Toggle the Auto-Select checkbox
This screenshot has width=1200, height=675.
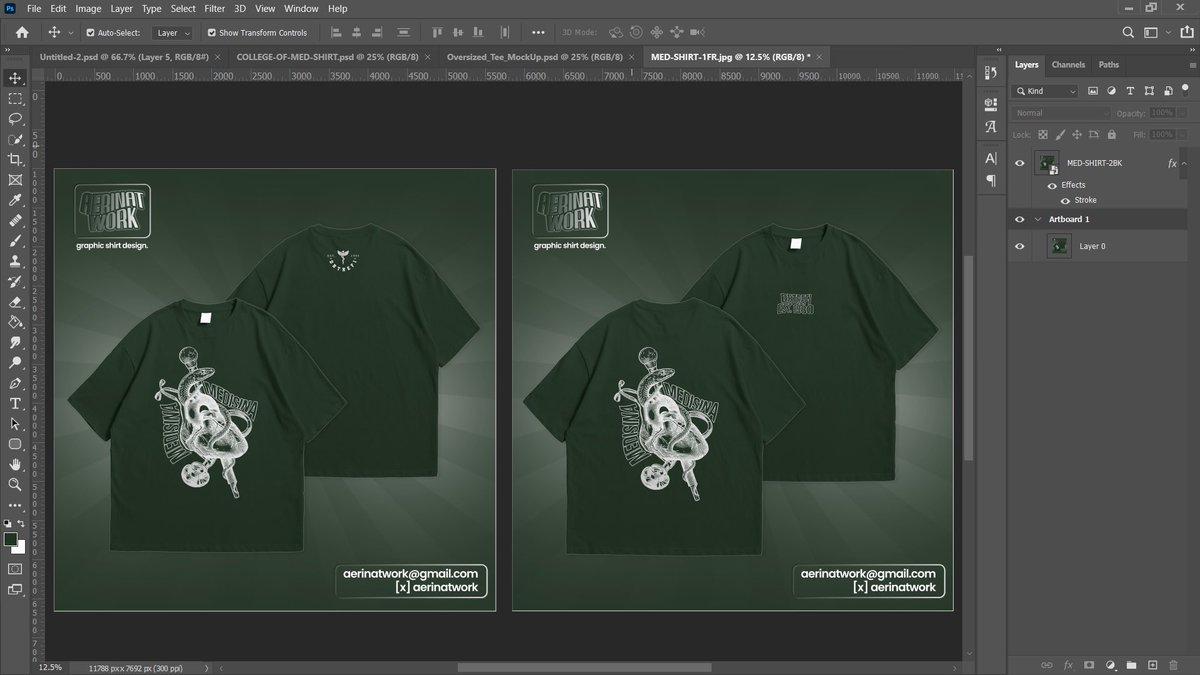90,32
